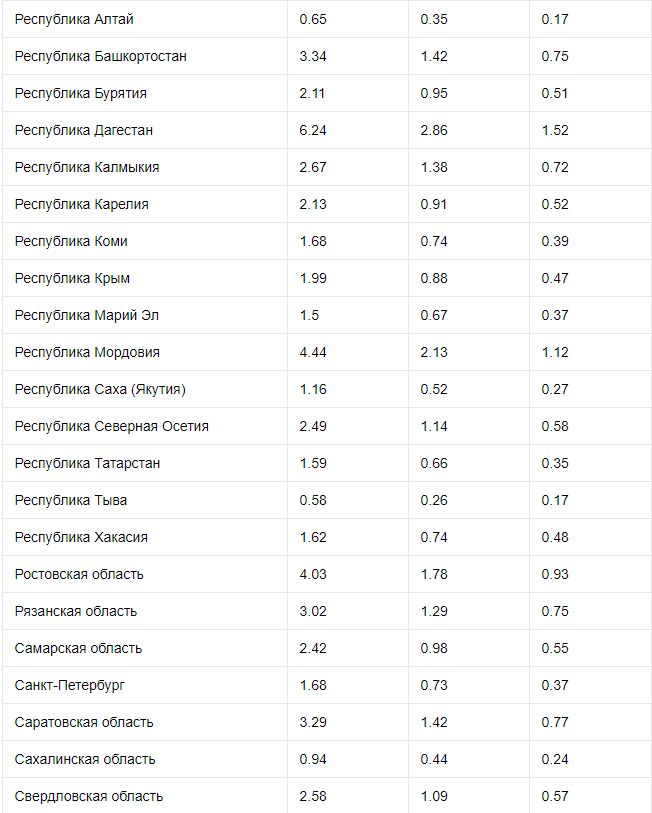Viewport: 652px width, 813px height.
Task: Select value 1.5 for Республика Марий Эл
Action: pos(309,315)
